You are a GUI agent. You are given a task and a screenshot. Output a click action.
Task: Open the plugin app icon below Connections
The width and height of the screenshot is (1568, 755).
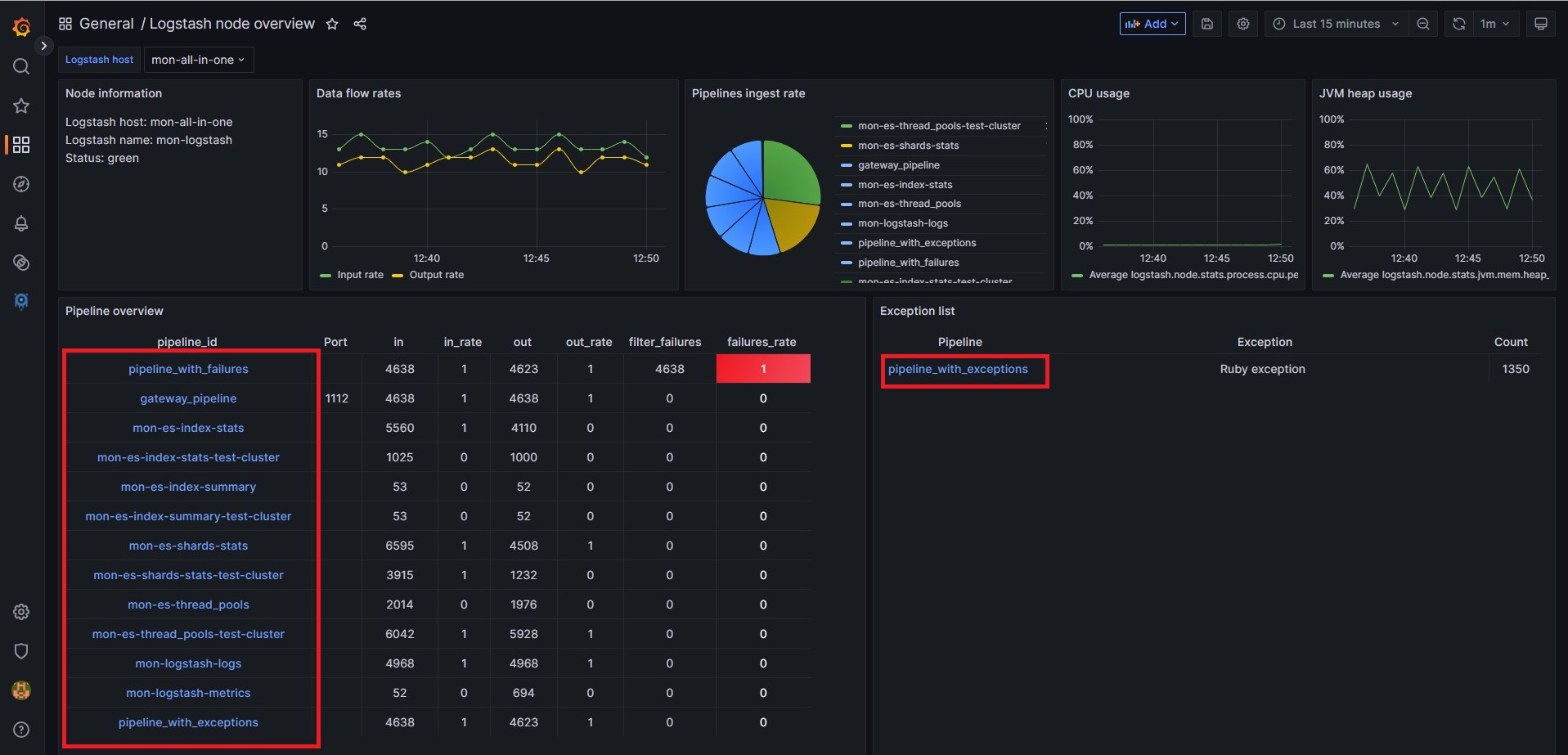[21, 301]
